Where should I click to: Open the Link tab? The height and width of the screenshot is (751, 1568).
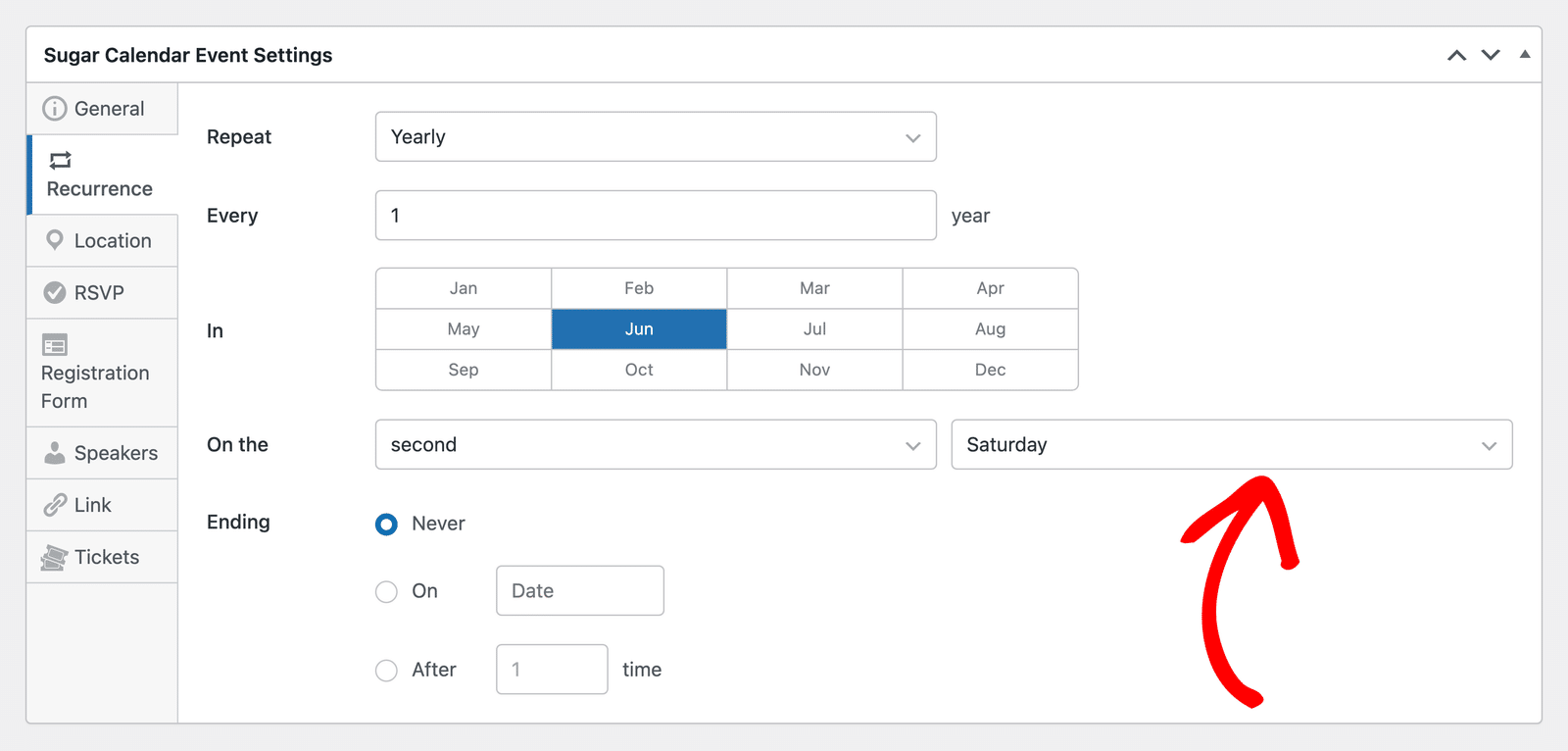(x=102, y=505)
